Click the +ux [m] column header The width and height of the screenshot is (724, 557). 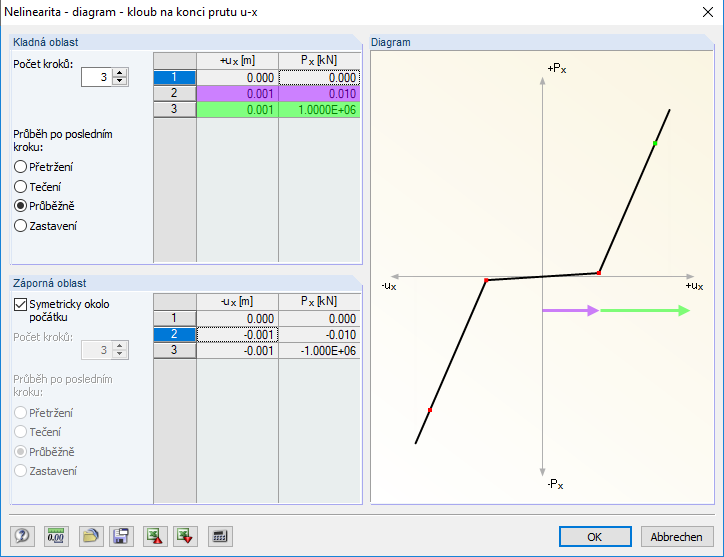click(x=237, y=61)
